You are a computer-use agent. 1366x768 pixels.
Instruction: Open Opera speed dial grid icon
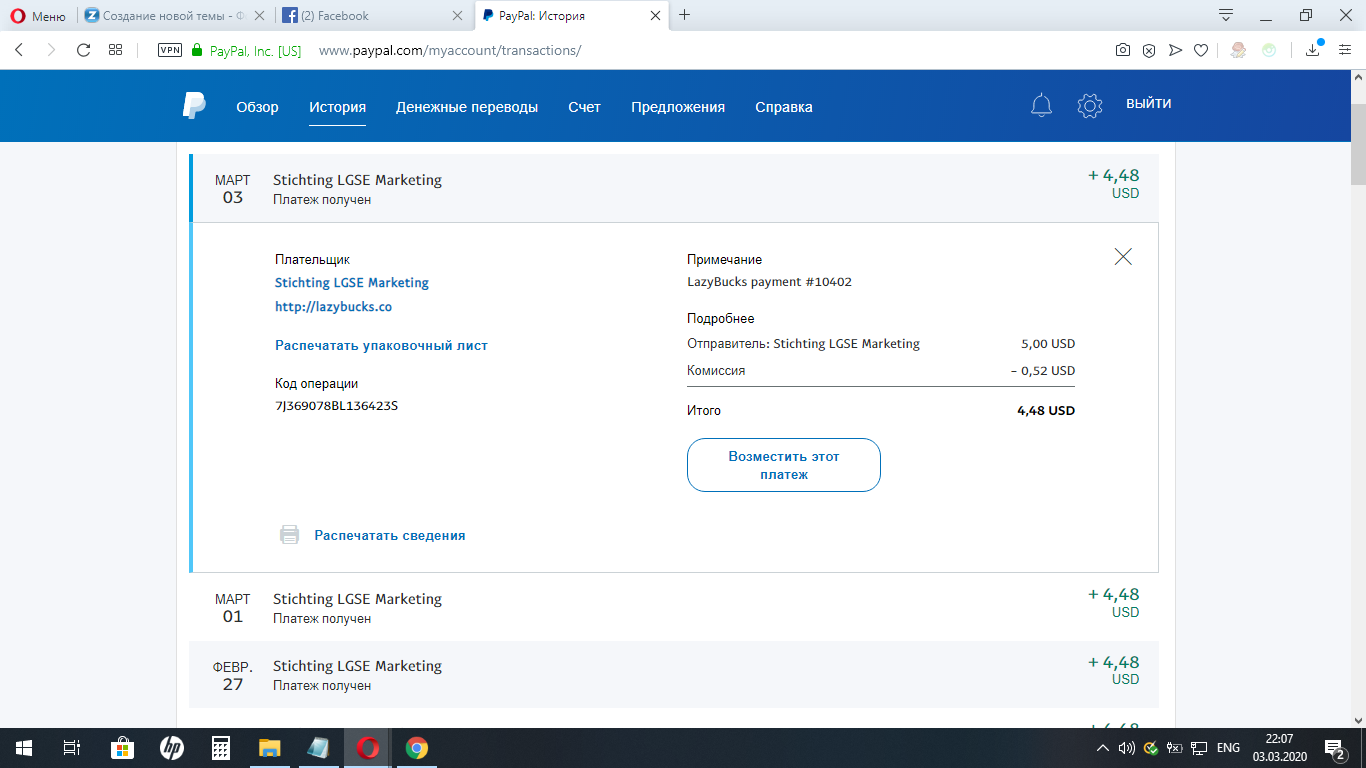tap(115, 50)
